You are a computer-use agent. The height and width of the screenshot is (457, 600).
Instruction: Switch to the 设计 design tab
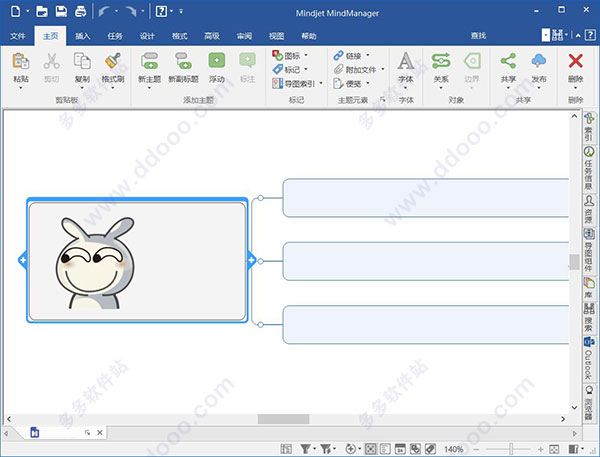(x=147, y=36)
